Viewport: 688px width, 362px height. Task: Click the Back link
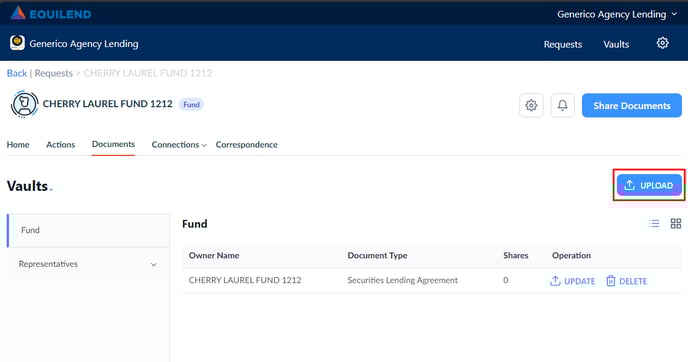coord(17,73)
